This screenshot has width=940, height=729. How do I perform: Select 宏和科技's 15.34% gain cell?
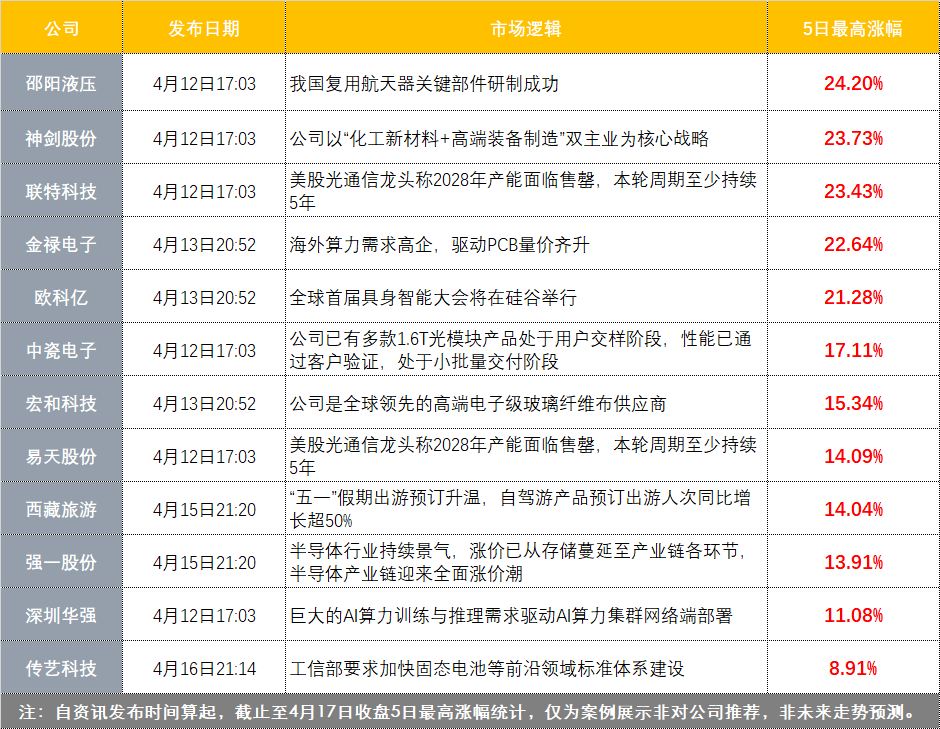(852, 403)
